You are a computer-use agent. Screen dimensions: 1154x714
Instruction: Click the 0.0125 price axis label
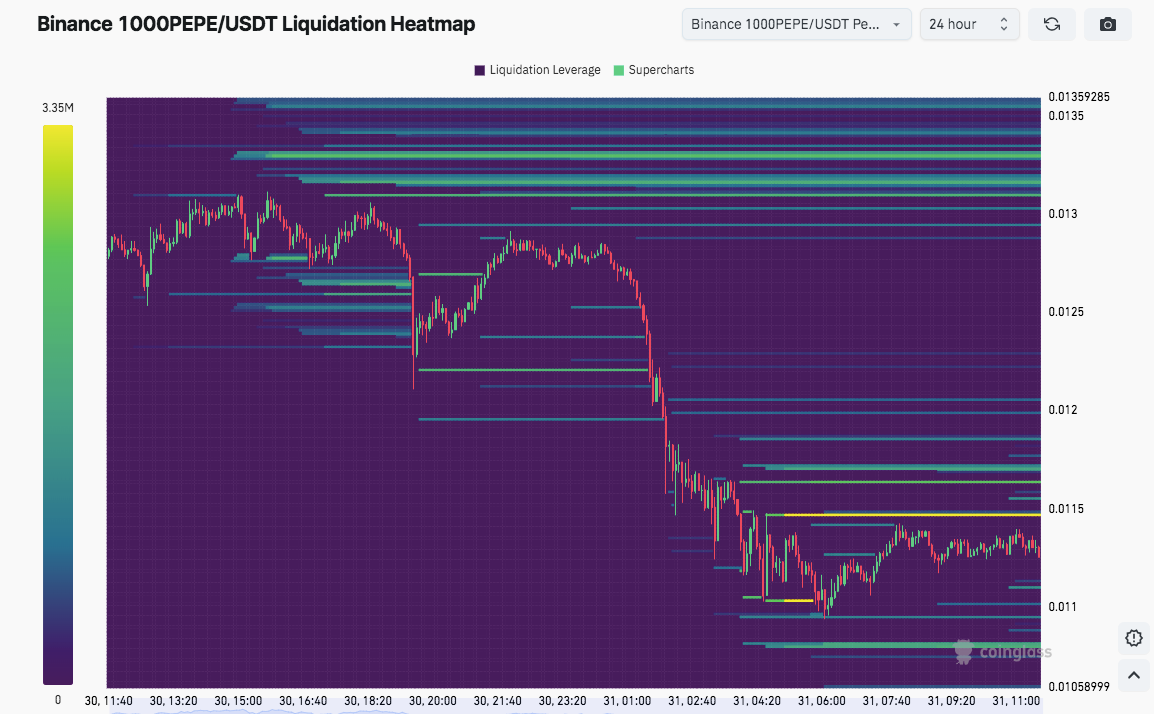click(1066, 311)
